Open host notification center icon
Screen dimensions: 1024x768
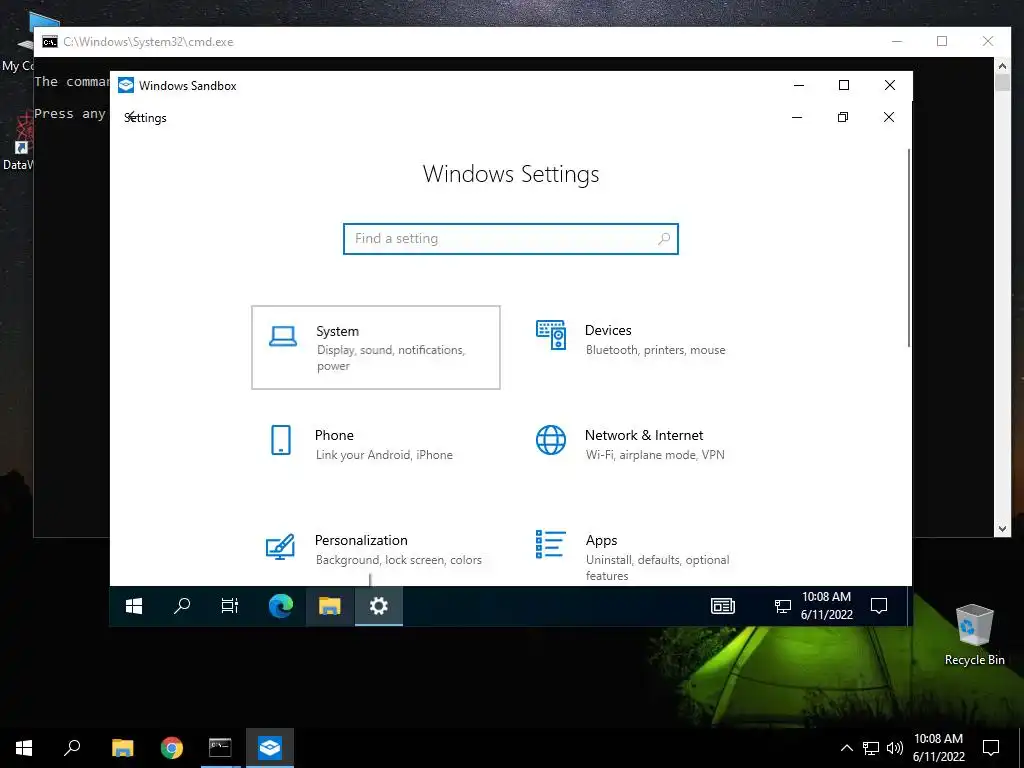click(991, 748)
